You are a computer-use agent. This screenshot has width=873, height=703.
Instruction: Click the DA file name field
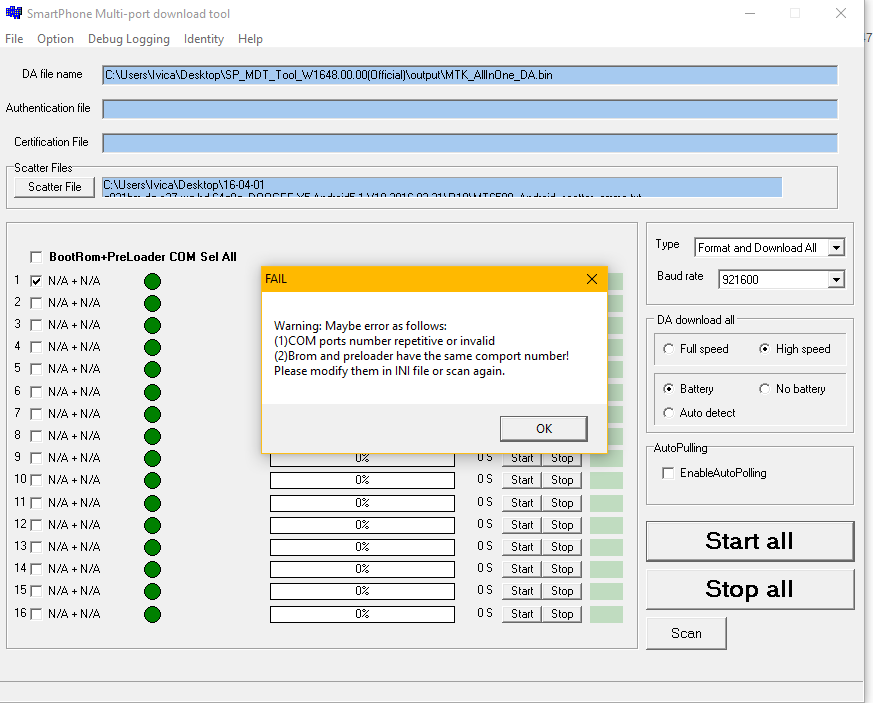(x=470, y=75)
